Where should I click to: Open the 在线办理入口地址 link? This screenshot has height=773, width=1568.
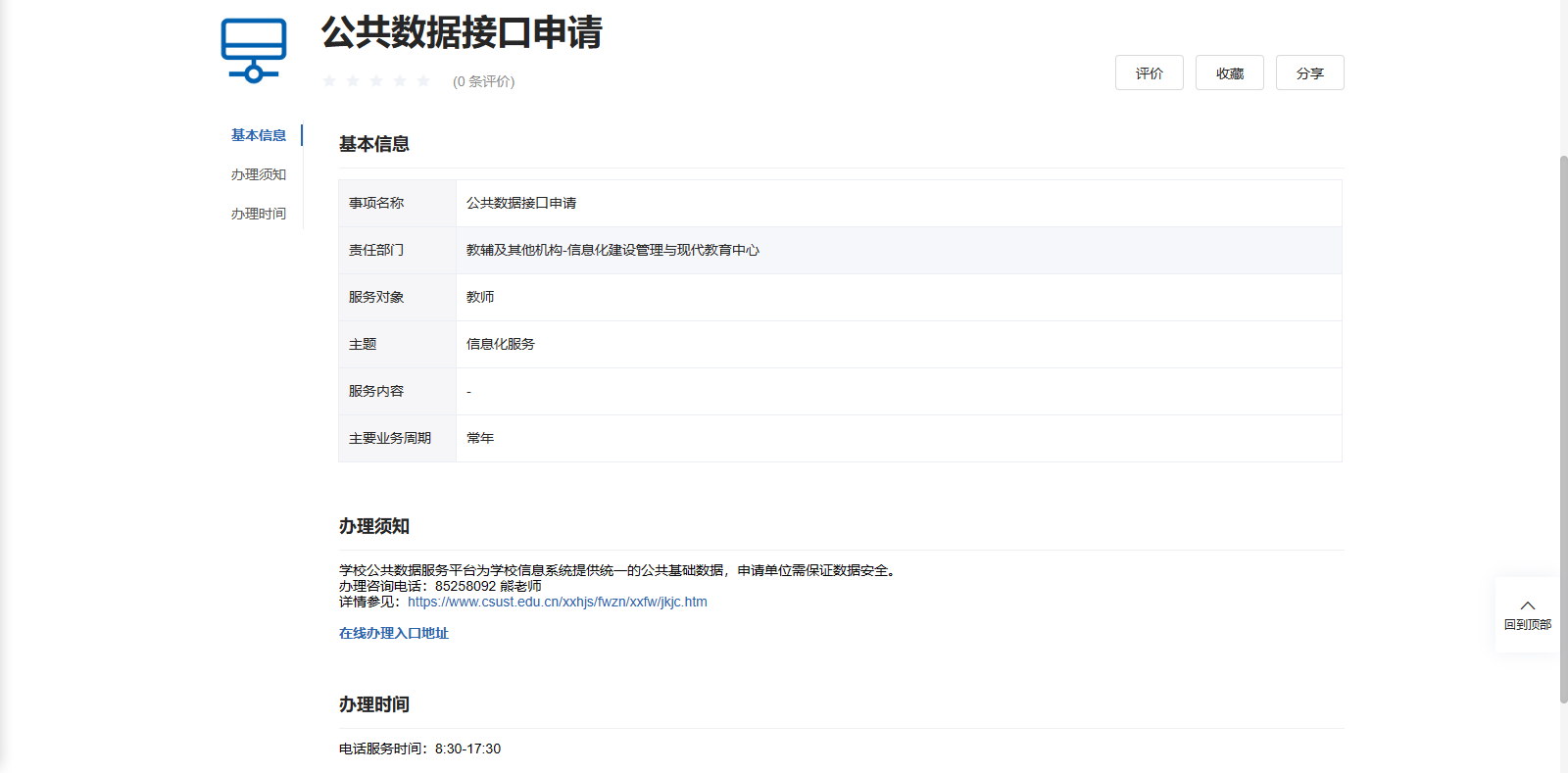point(393,633)
